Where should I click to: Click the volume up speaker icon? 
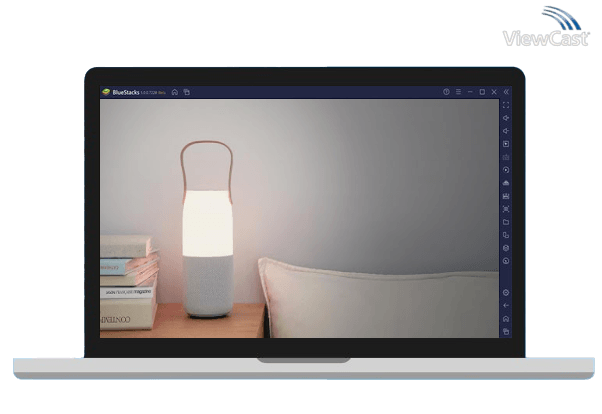pos(506,118)
